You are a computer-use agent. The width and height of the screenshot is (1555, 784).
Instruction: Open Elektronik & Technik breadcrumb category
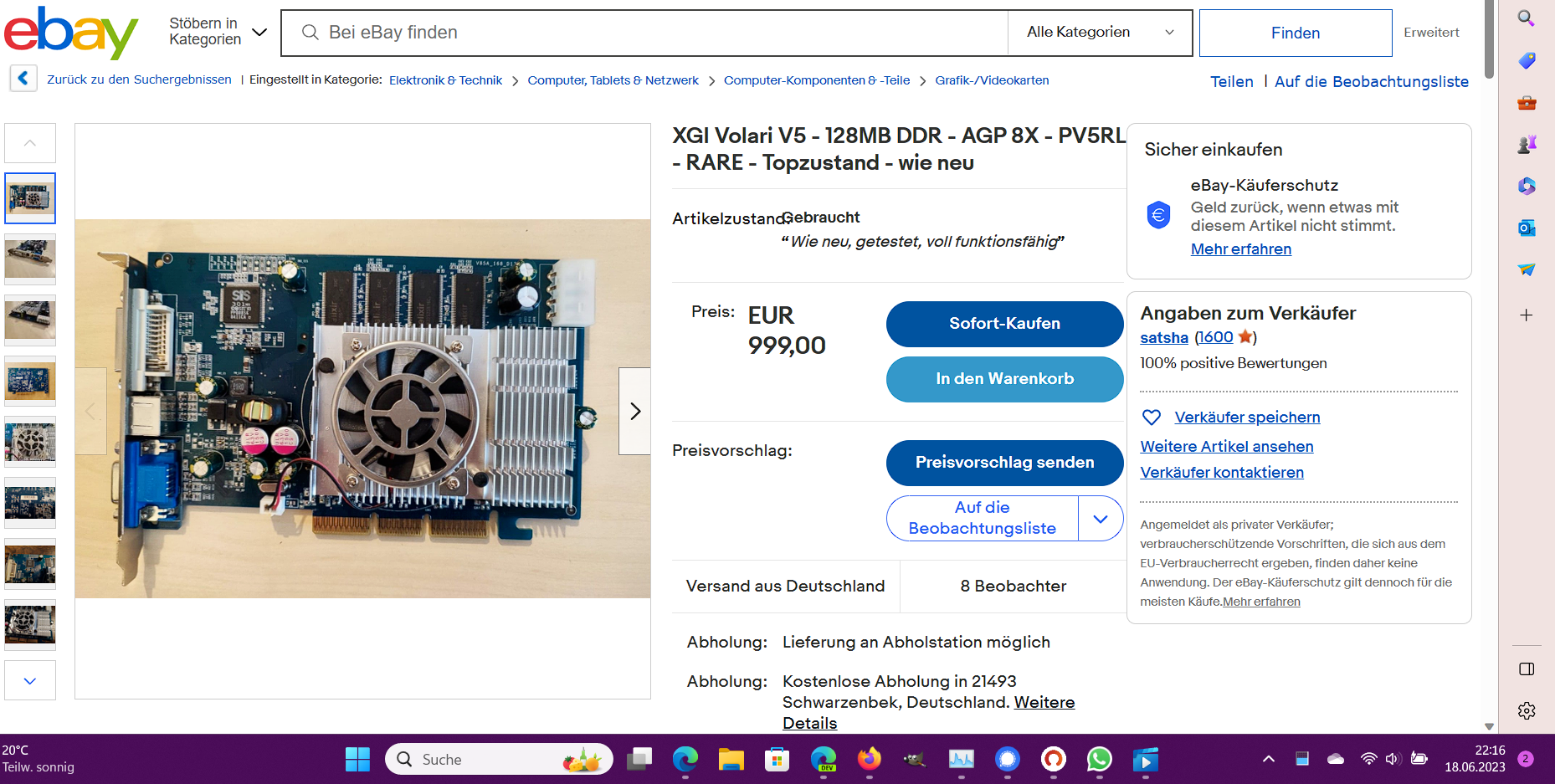click(445, 80)
